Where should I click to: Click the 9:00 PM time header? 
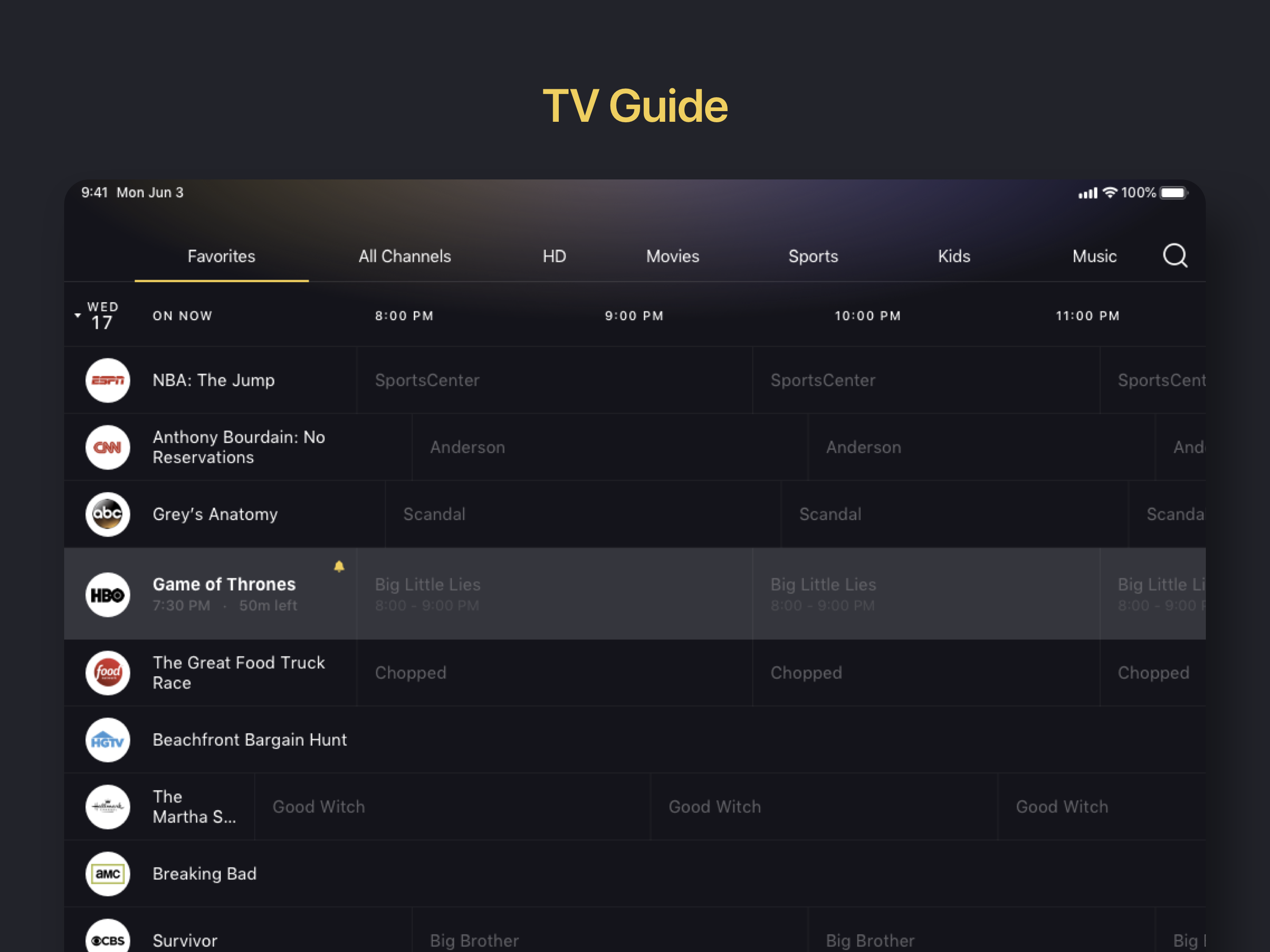click(634, 316)
